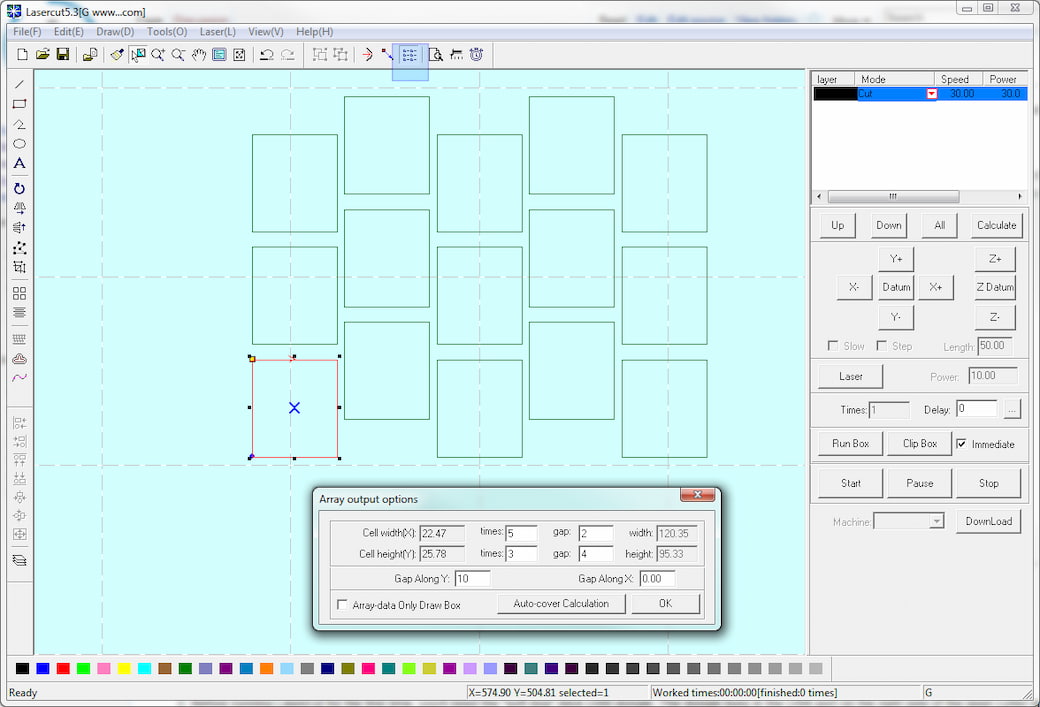Choose the Rectangle drawing tool
Viewport: 1040px width, 707px height.
[x=19, y=104]
